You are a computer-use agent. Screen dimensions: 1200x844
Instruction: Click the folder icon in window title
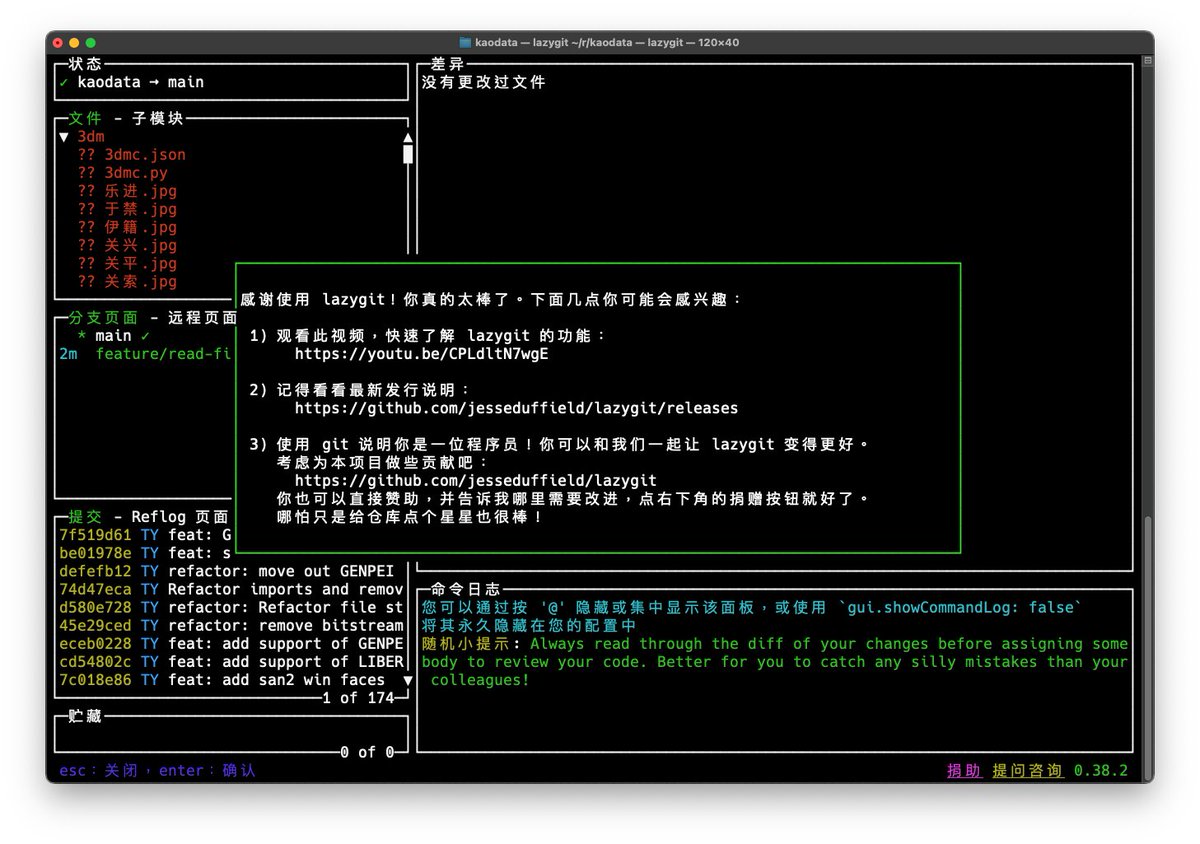tap(465, 43)
